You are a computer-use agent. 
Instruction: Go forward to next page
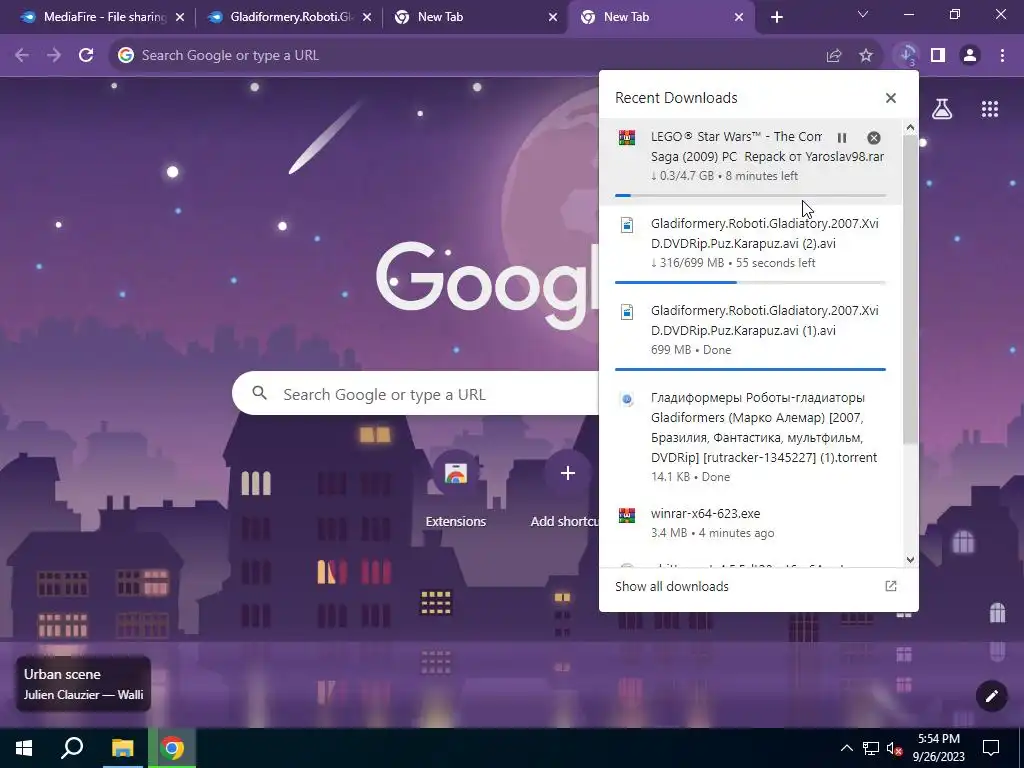click(54, 56)
